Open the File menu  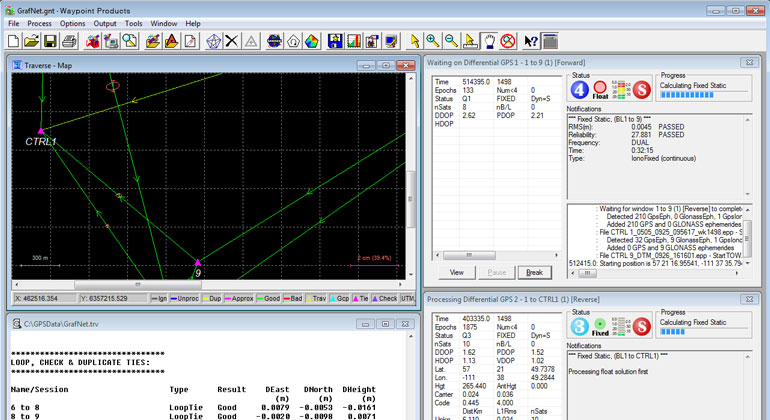pyautogui.click(x=14, y=24)
